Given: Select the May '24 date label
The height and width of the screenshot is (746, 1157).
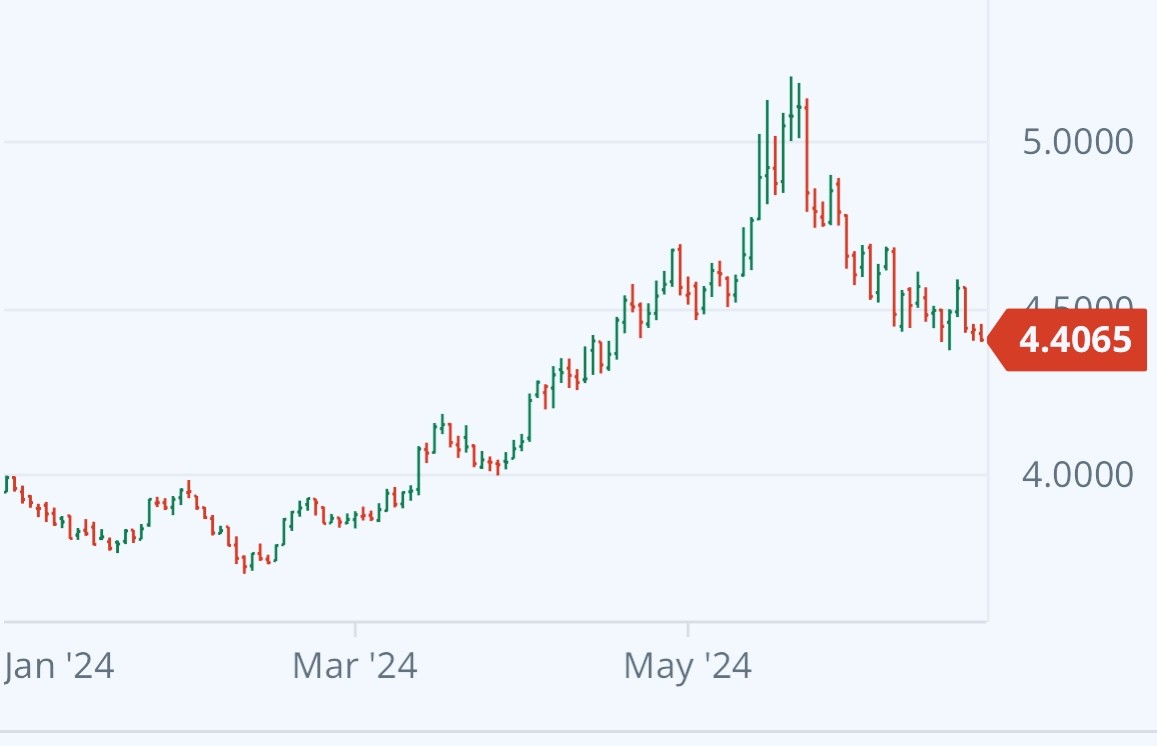Looking at the screenshot, I should coord(687,666).
